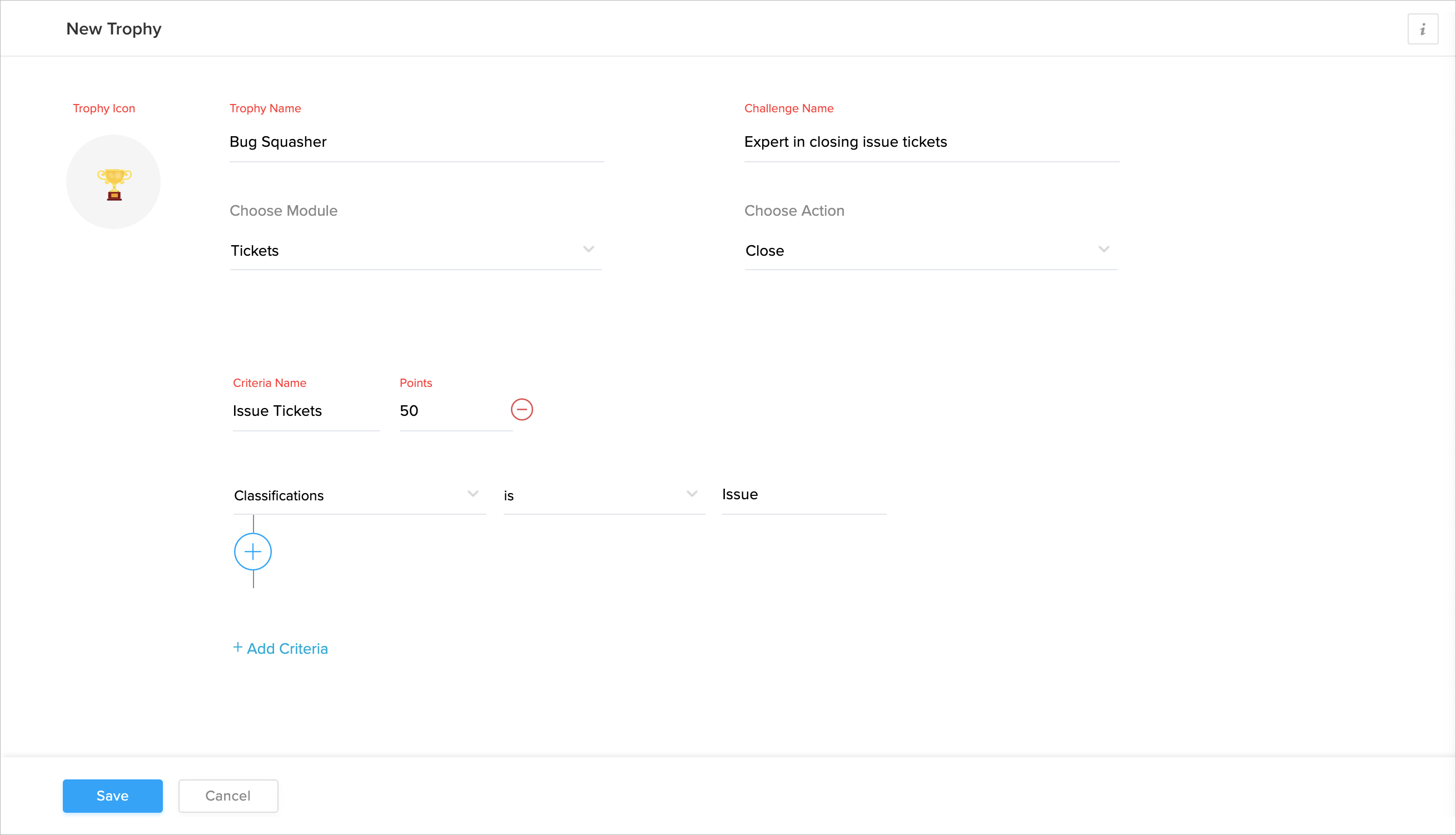Image resolution: width=1456 pixels, height=835 pixels.
Task: Open the Choose Action dropdown chevron
Action: point(1104,250)
